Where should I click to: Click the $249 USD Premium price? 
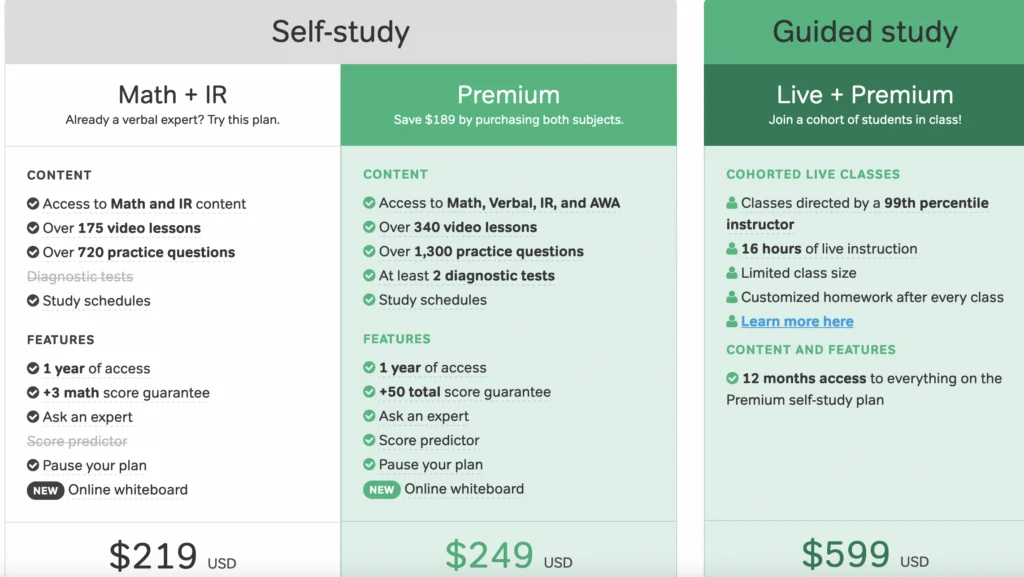click(x=509, y=555)
